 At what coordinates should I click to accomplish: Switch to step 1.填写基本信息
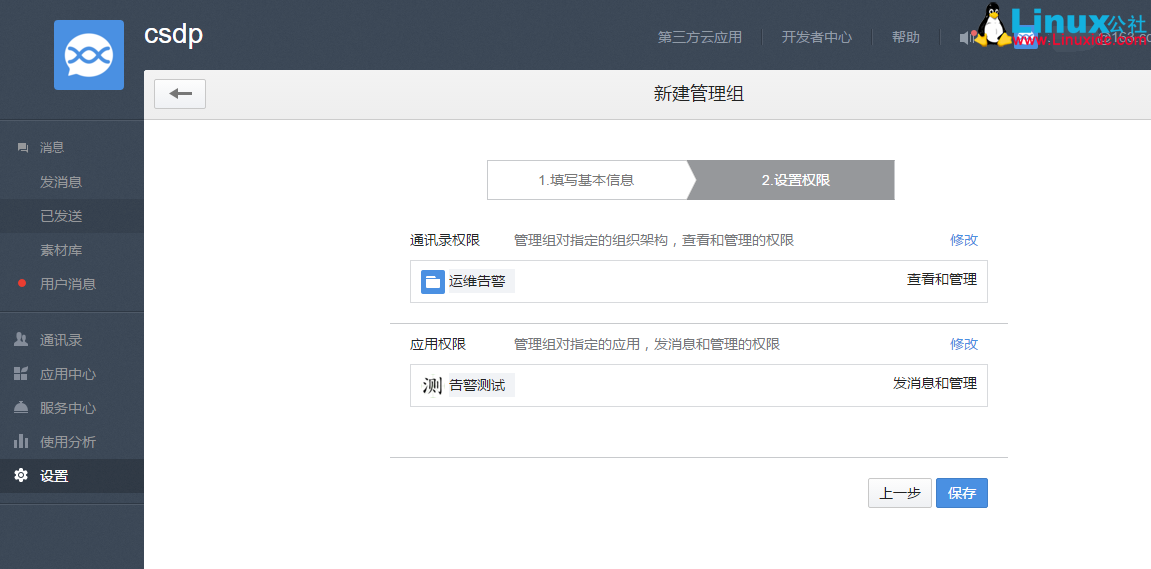(587, 180)
